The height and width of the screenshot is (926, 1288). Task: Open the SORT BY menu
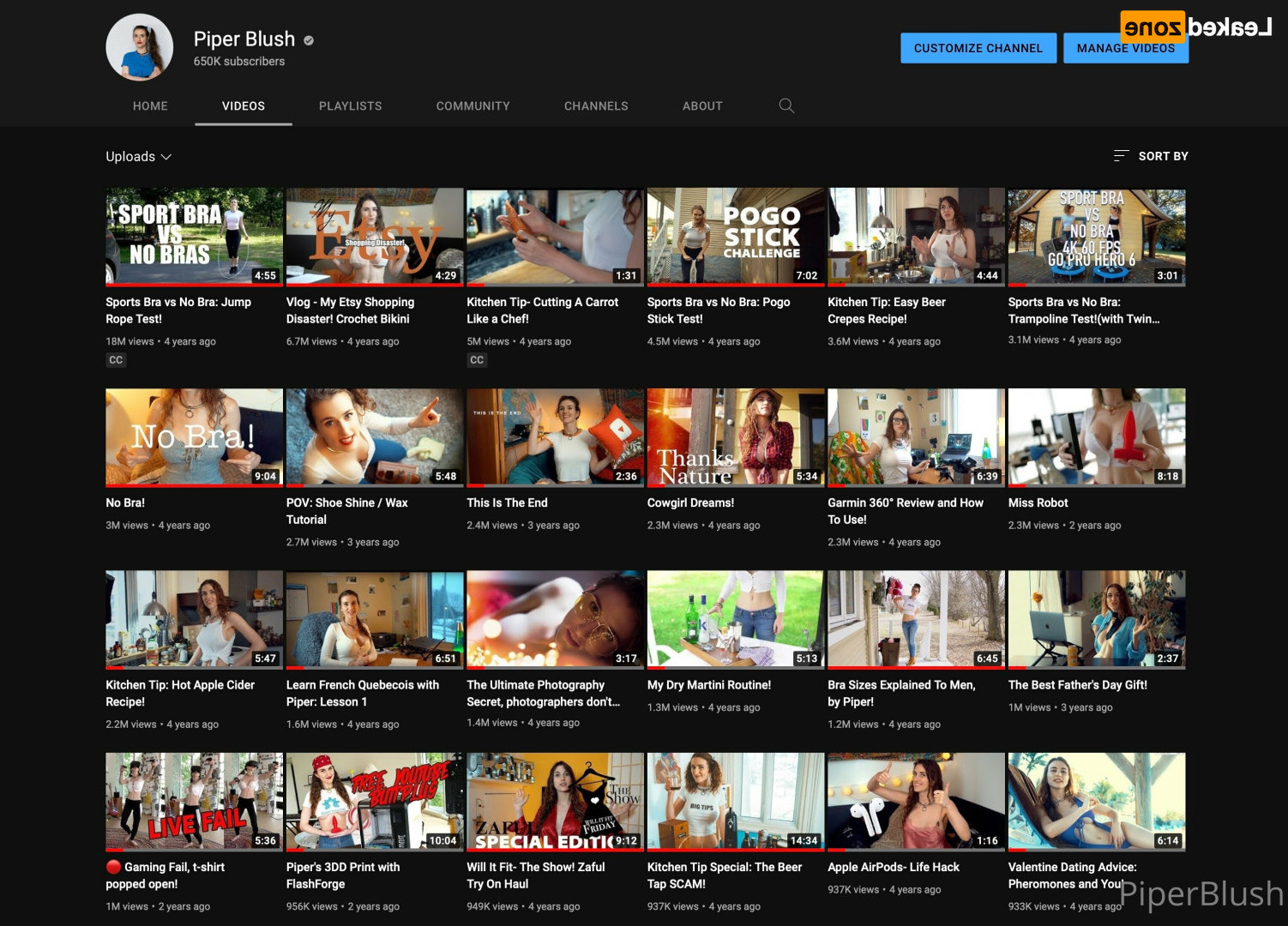coord(1151,156)
